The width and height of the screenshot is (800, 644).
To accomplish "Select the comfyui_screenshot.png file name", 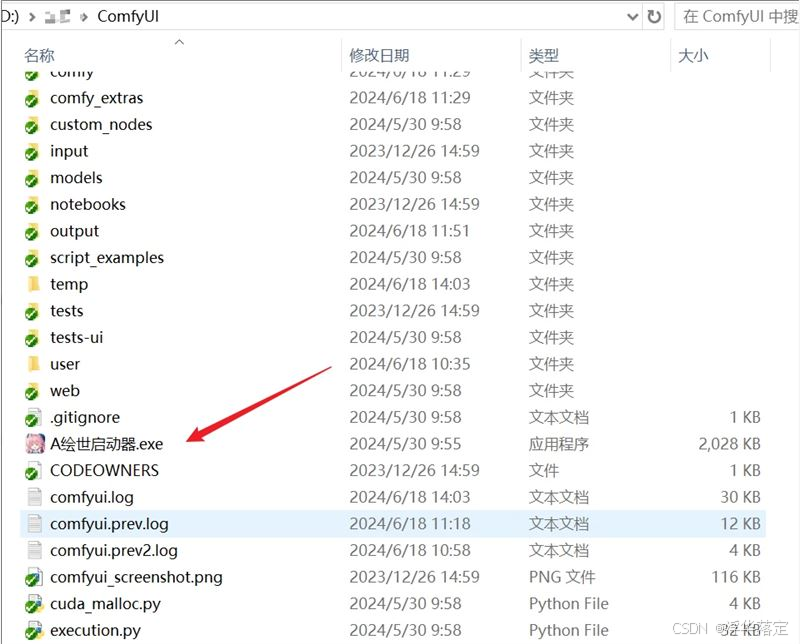I will pos(136,577).
